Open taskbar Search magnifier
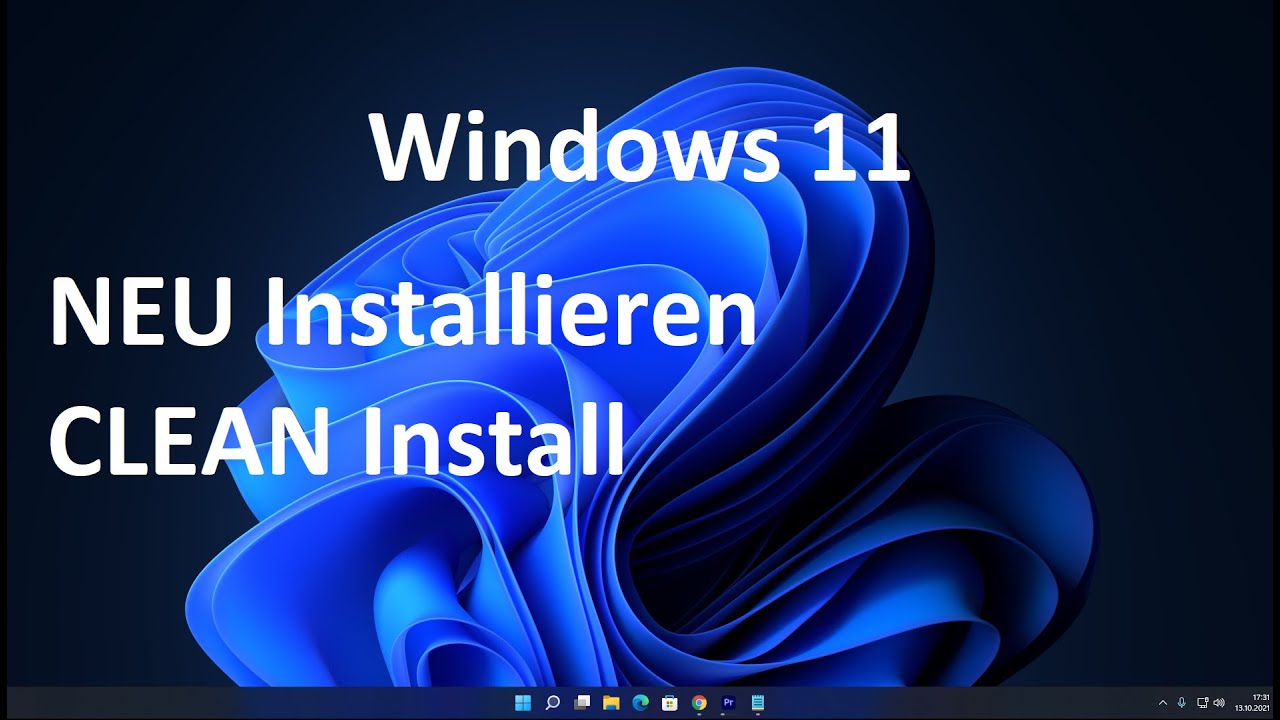Screen dimensions: 1280x720 point(553,703)
